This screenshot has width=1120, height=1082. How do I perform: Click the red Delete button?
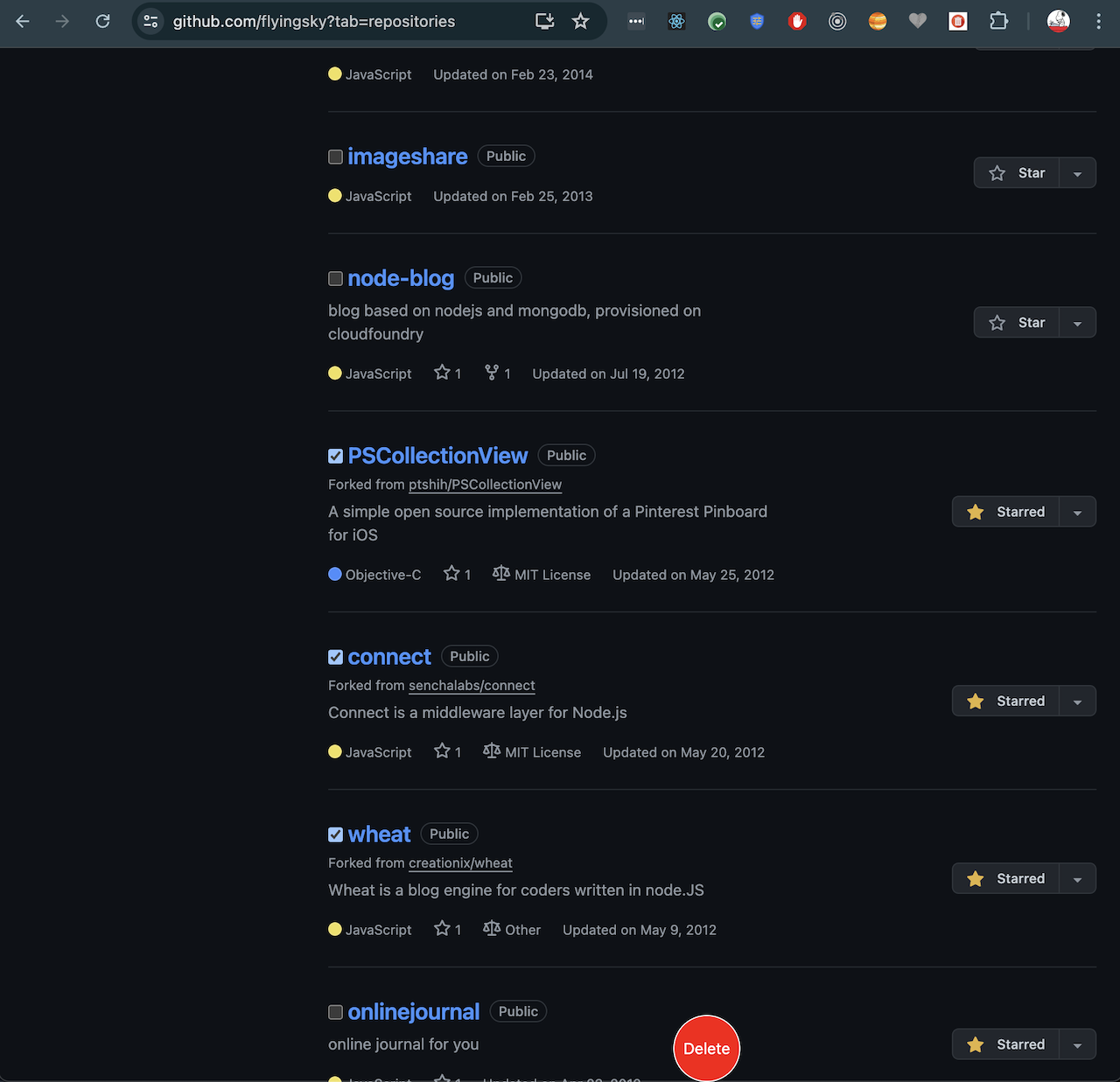[x=707, y=1049]
